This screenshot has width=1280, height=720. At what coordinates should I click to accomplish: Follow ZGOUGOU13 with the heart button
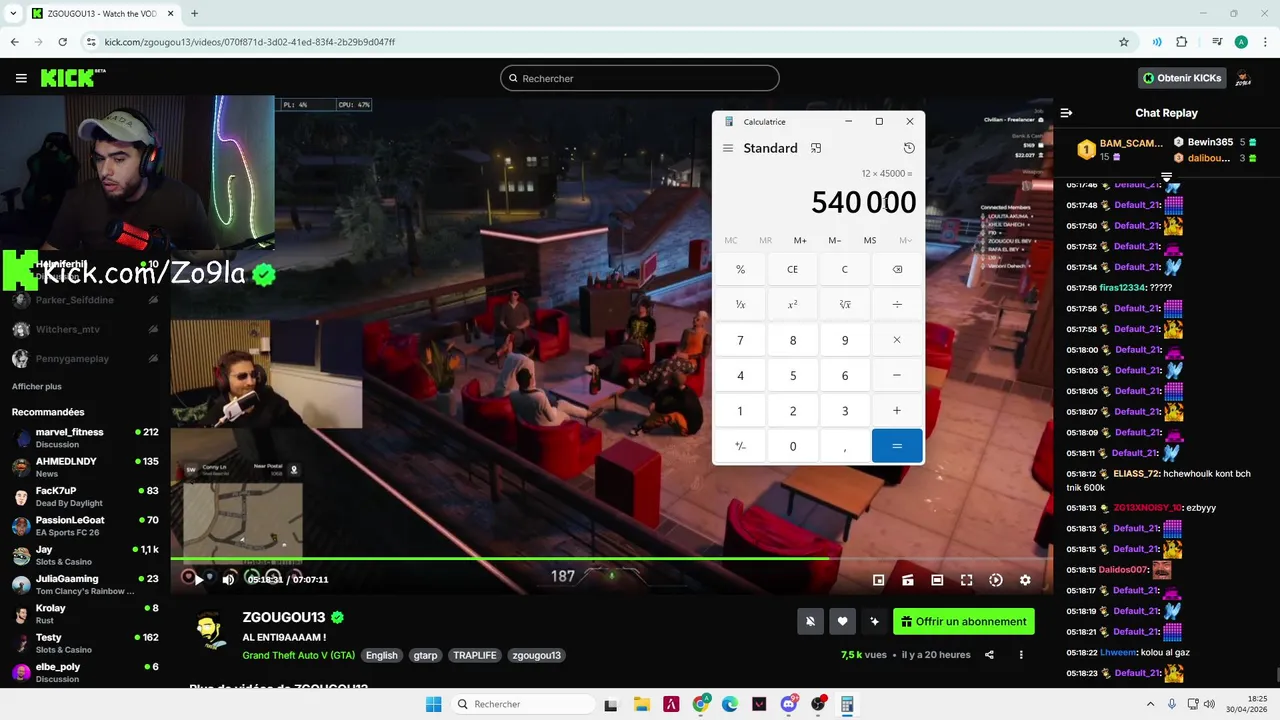[842, 621]
